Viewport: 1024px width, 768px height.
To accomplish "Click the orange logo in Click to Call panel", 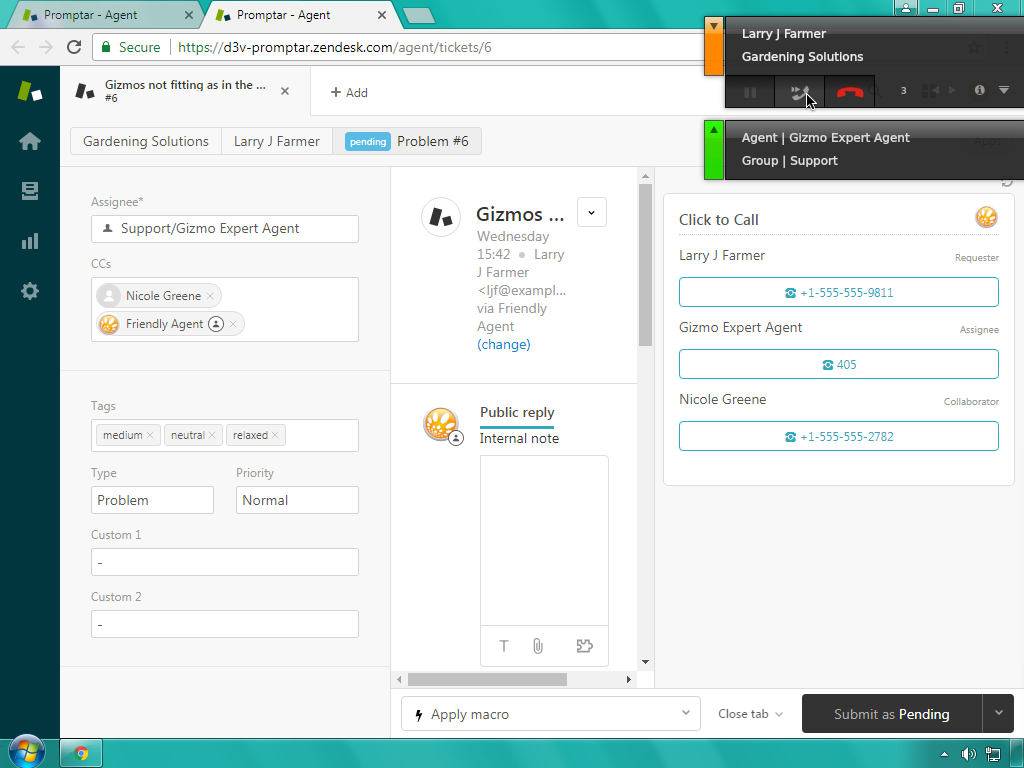I will pyautogui.click(x=986, y=217).
